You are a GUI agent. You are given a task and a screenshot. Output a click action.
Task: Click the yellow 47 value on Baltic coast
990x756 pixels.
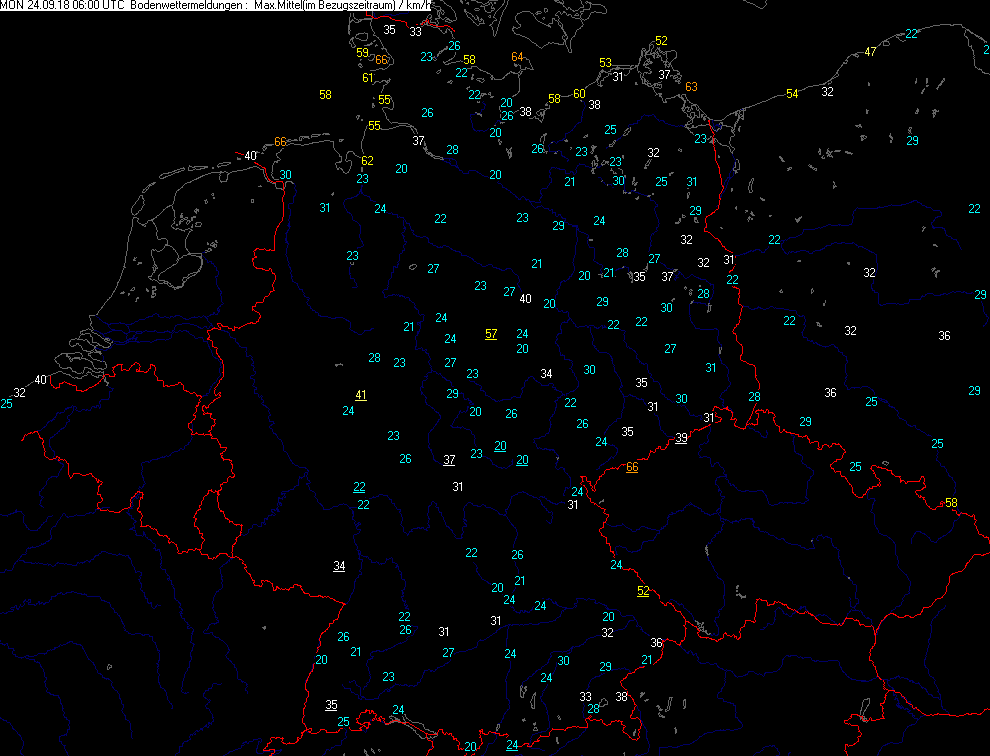870,52
